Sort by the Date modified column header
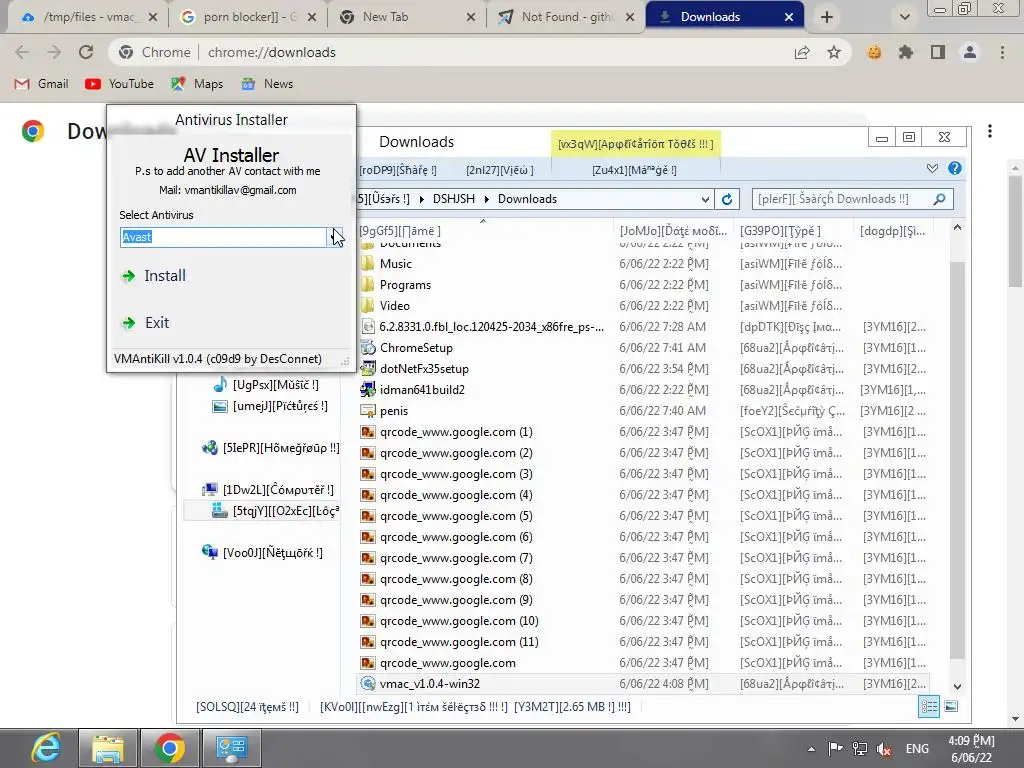1024x768 pixels. point(673,231)
